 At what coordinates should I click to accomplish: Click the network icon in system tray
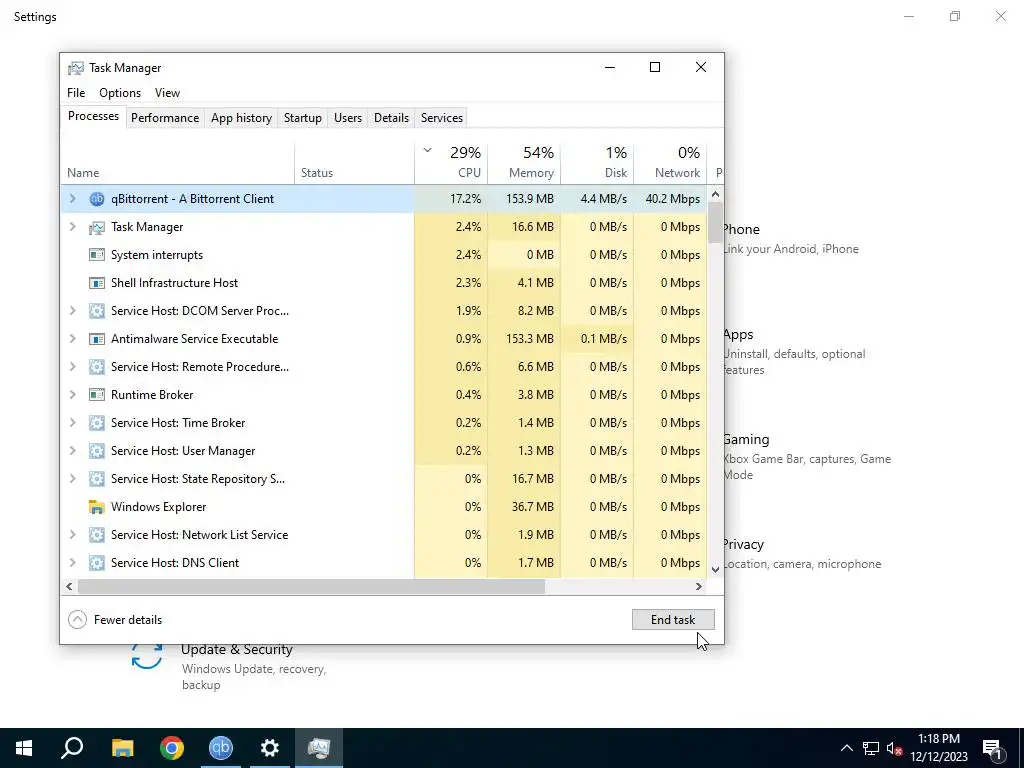pos(871,748)
